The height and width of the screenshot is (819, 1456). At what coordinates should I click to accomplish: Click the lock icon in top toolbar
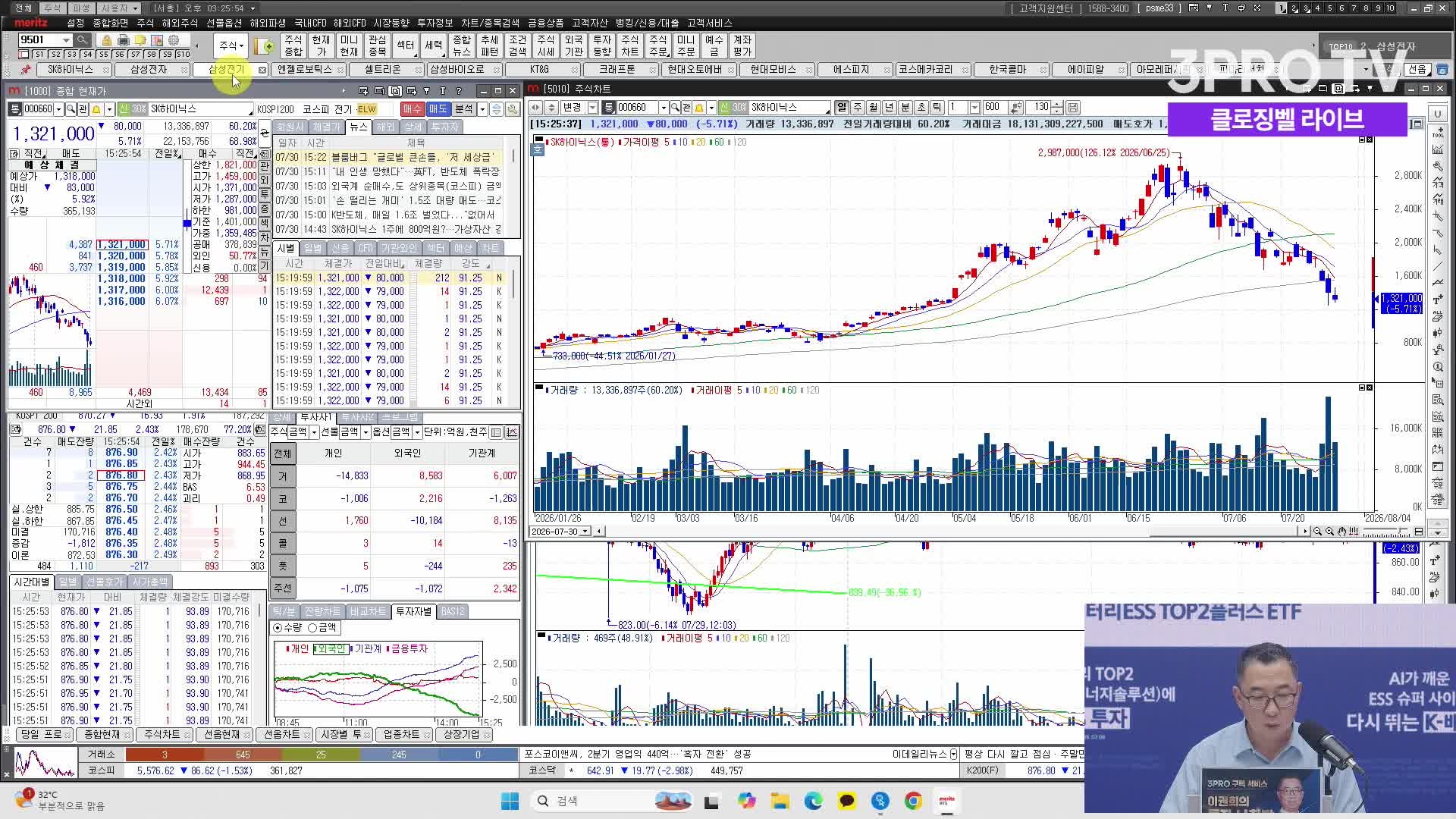point(106,40)
